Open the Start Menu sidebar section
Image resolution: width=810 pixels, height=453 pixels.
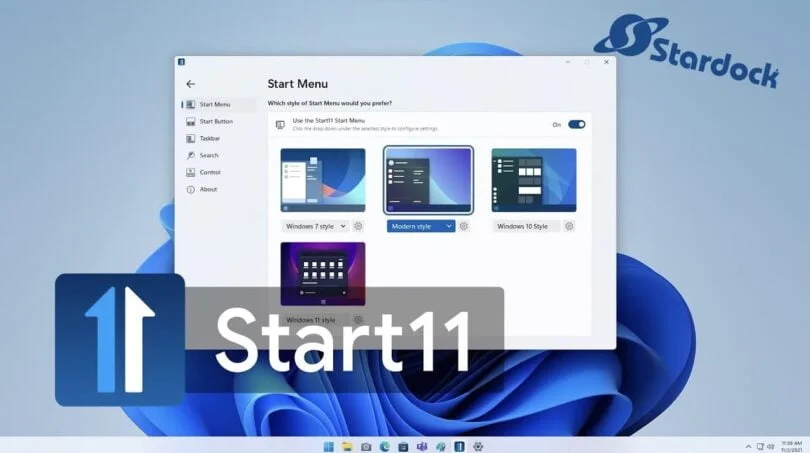tap(219, 104)
